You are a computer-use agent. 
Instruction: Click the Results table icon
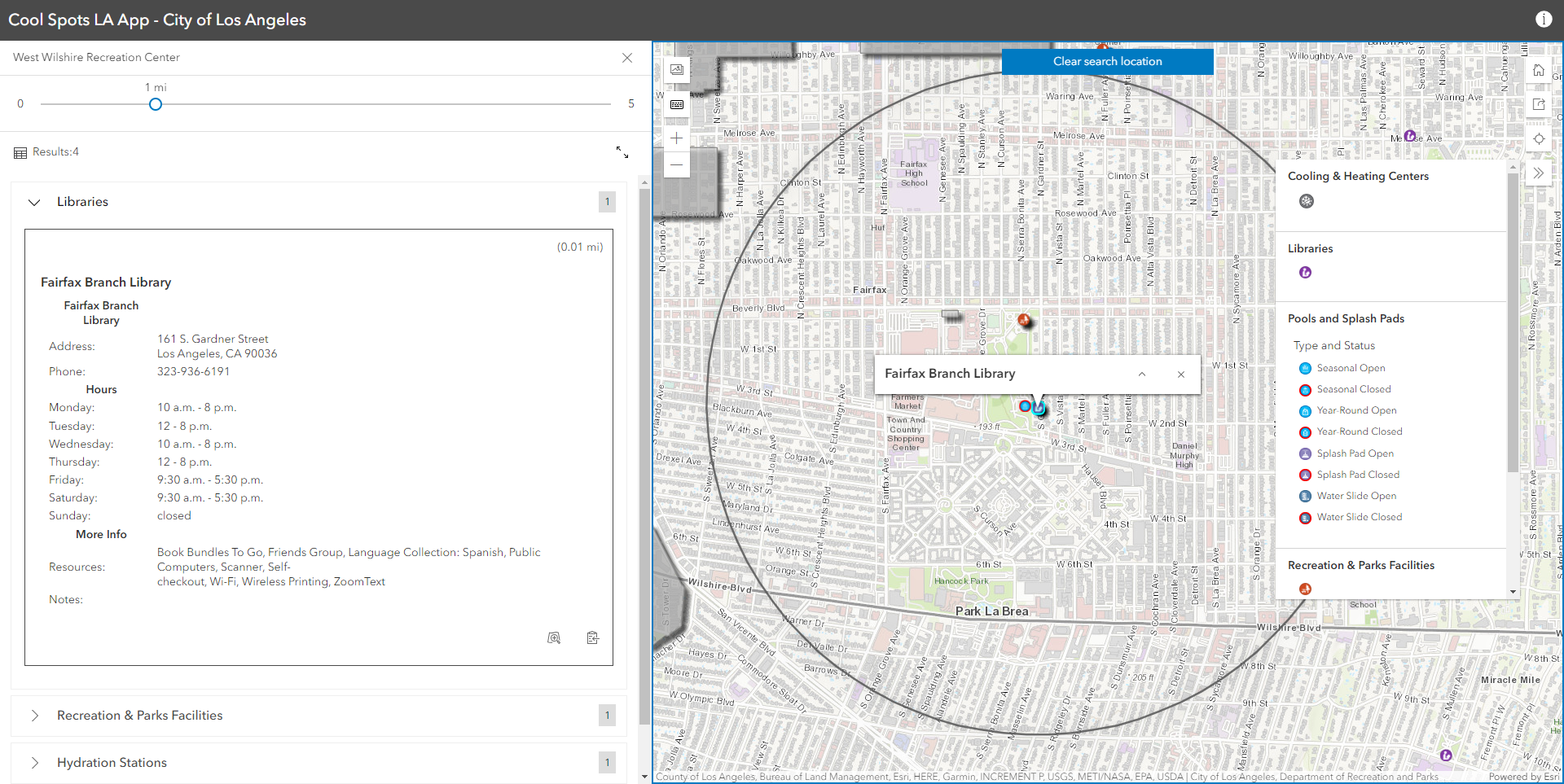(20, 152)
